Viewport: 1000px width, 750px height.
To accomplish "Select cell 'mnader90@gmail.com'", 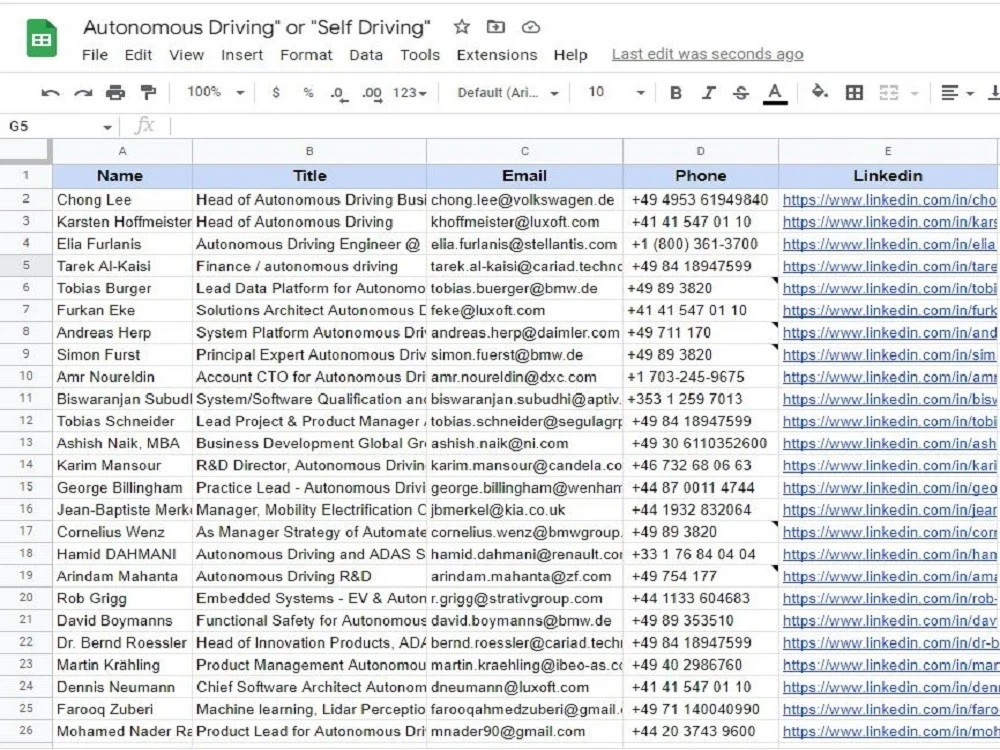I will tap(525, 732).
